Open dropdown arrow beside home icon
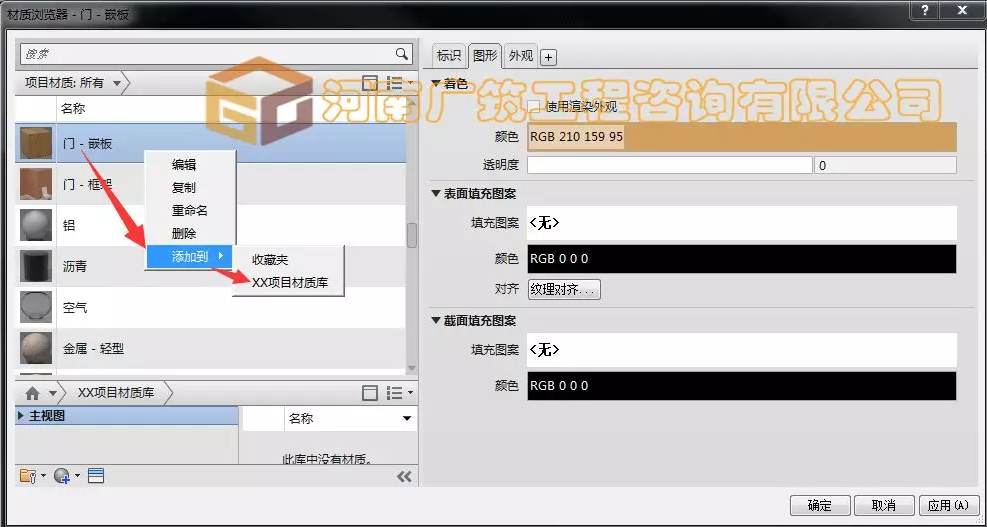This screenshot has width=987, height=527. pyautogui.click(x=53, y=394)
